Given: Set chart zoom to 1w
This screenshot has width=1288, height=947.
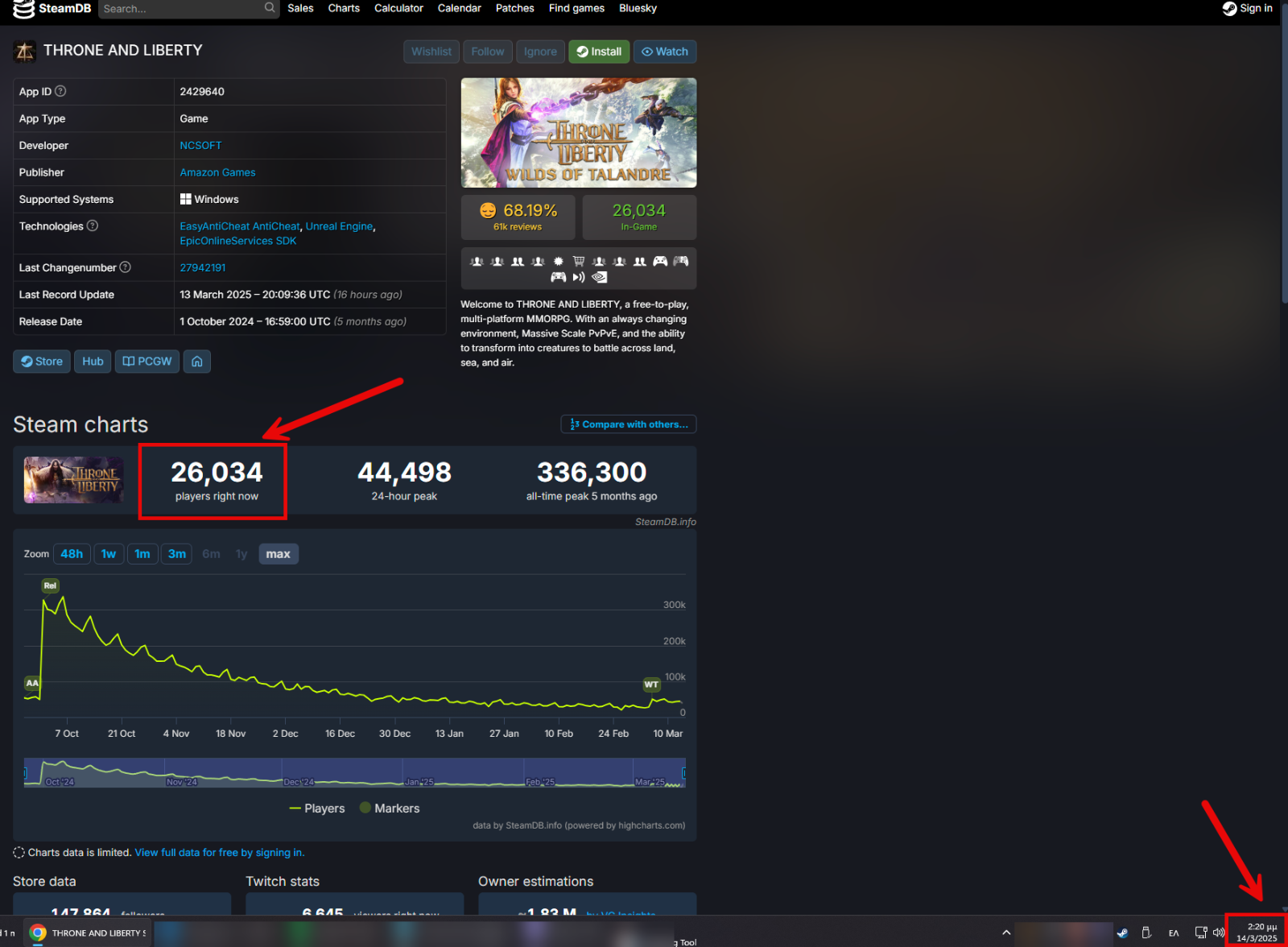Looking at the screenshot, I should pos(109,554).
